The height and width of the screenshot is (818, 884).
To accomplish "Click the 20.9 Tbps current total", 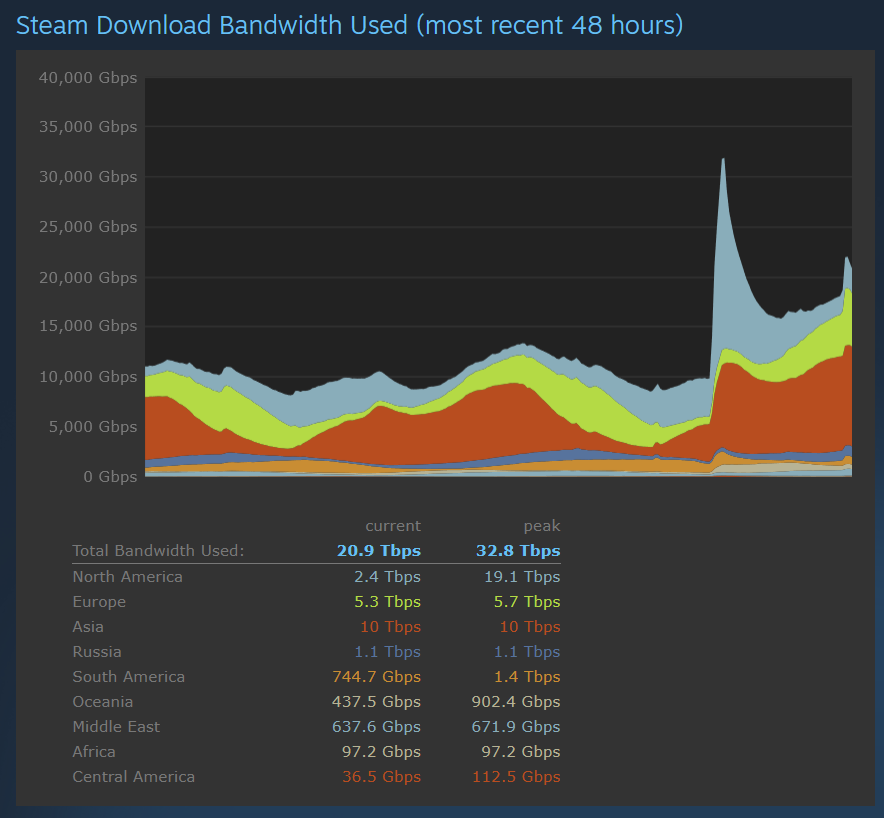I will point(379,551).
